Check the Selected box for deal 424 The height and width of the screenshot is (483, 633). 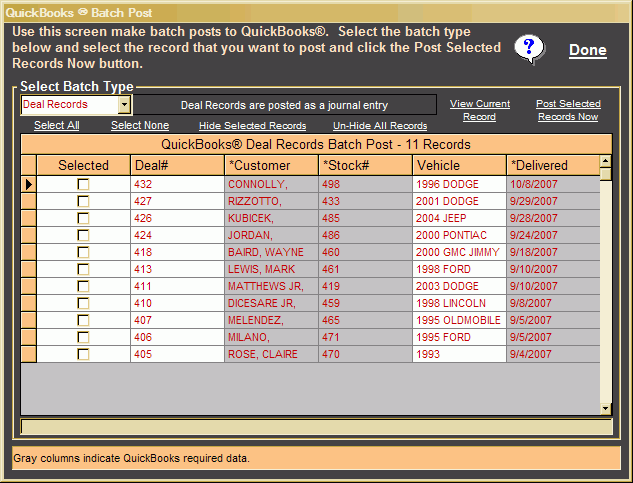(x=83, y=235)
